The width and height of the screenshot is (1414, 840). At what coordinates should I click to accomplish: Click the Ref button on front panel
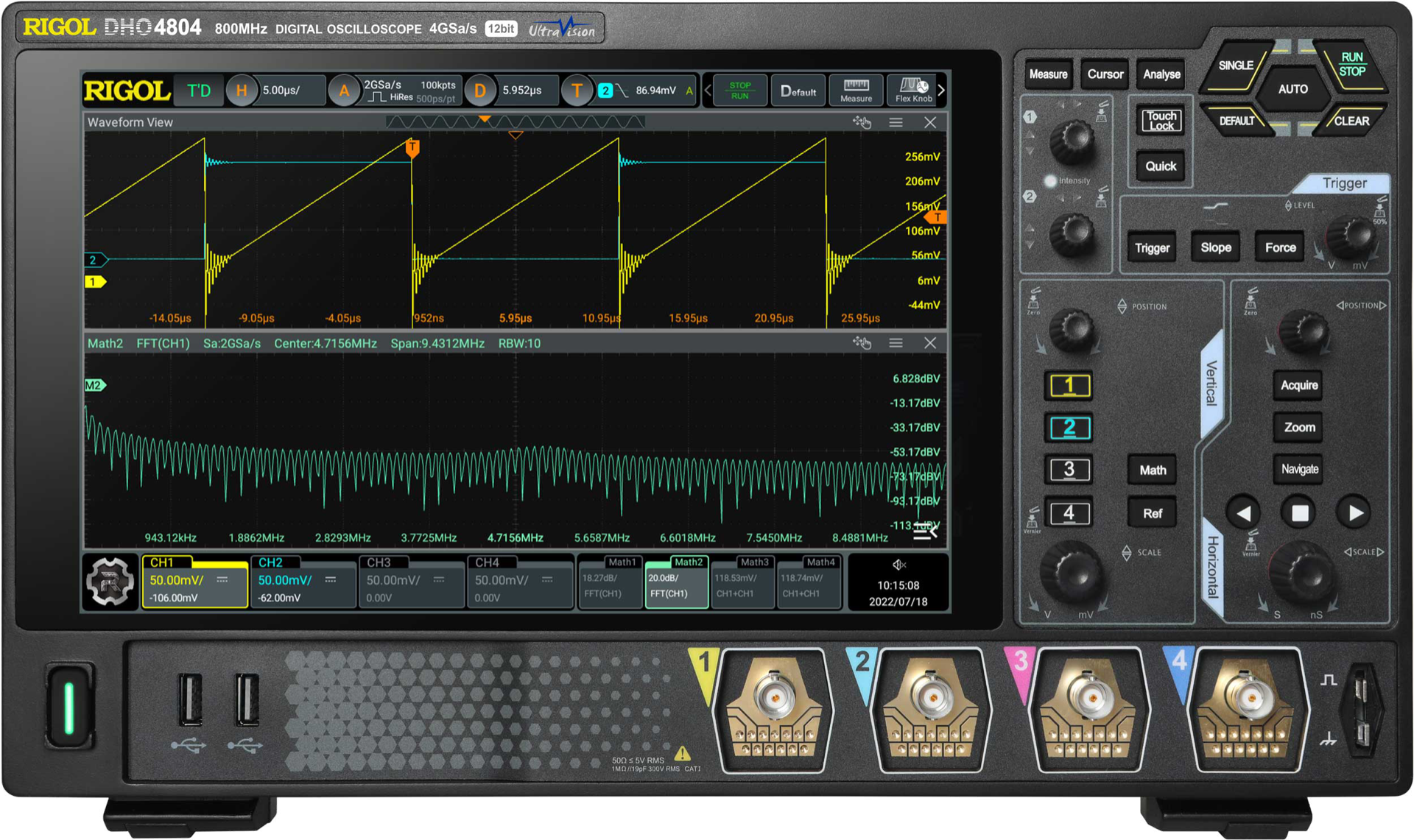click(x=1153, y=514)
